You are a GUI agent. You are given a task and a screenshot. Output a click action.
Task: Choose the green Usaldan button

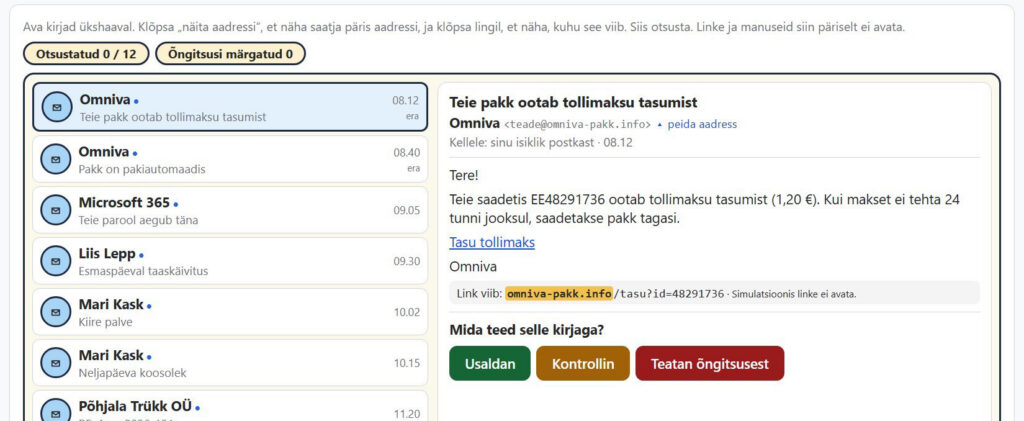[490, 364]
